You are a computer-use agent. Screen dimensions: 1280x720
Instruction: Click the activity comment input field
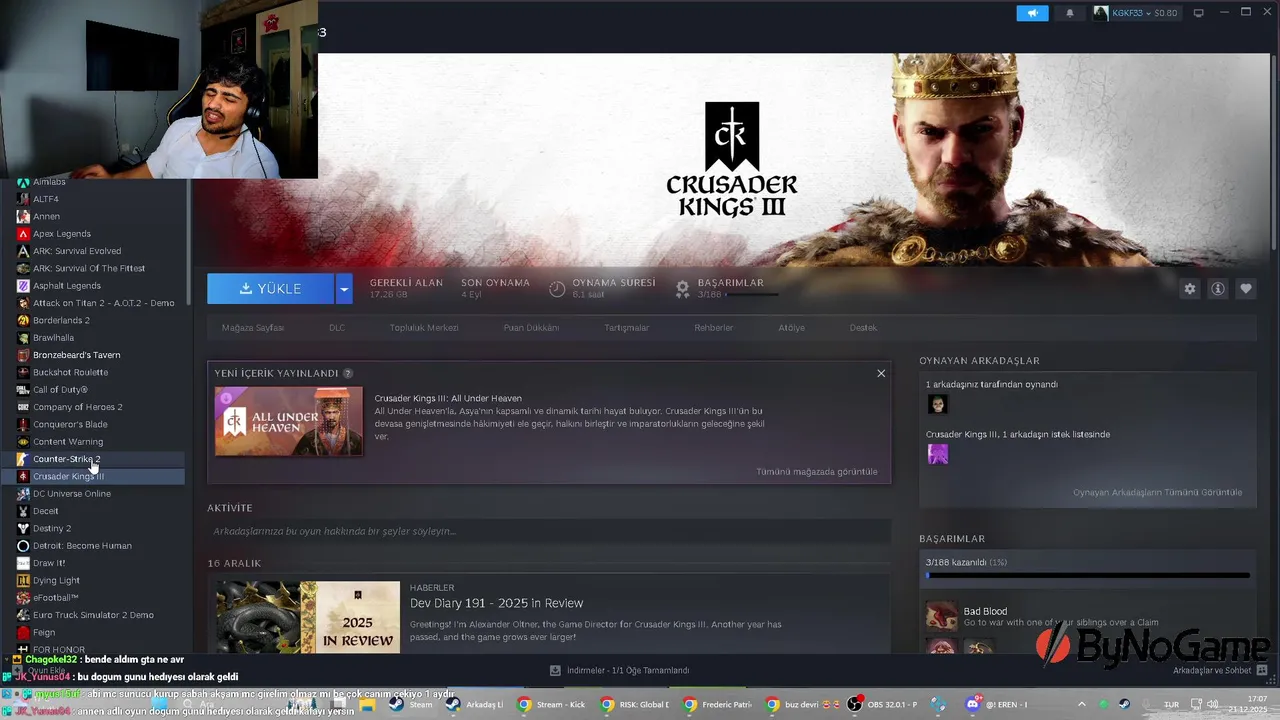tap(548, 531)
